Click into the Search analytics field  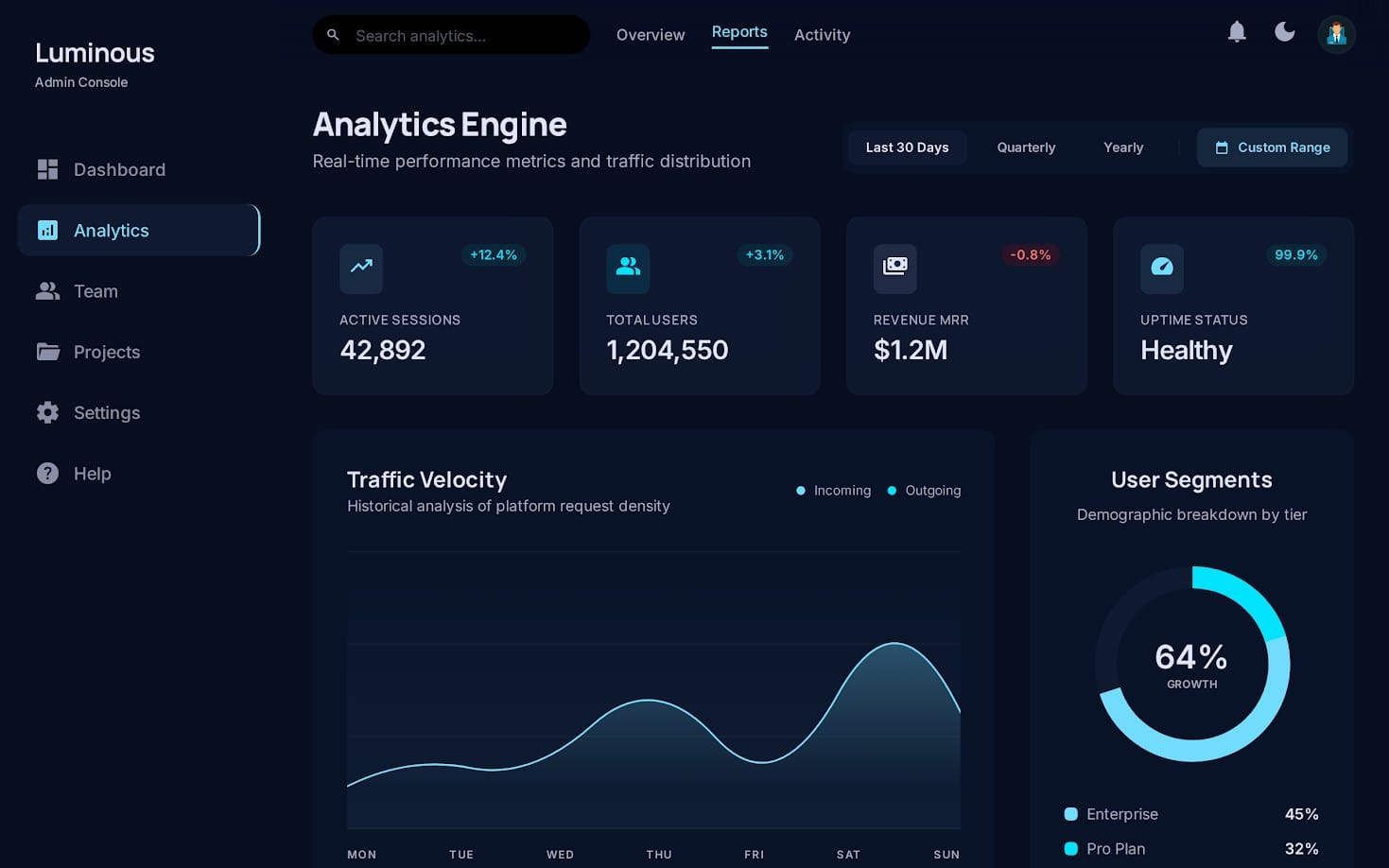pyautogui.click(x=451, y=35)
